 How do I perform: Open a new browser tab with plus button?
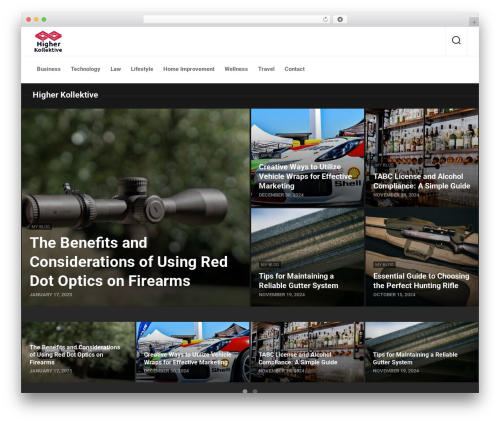474,22
